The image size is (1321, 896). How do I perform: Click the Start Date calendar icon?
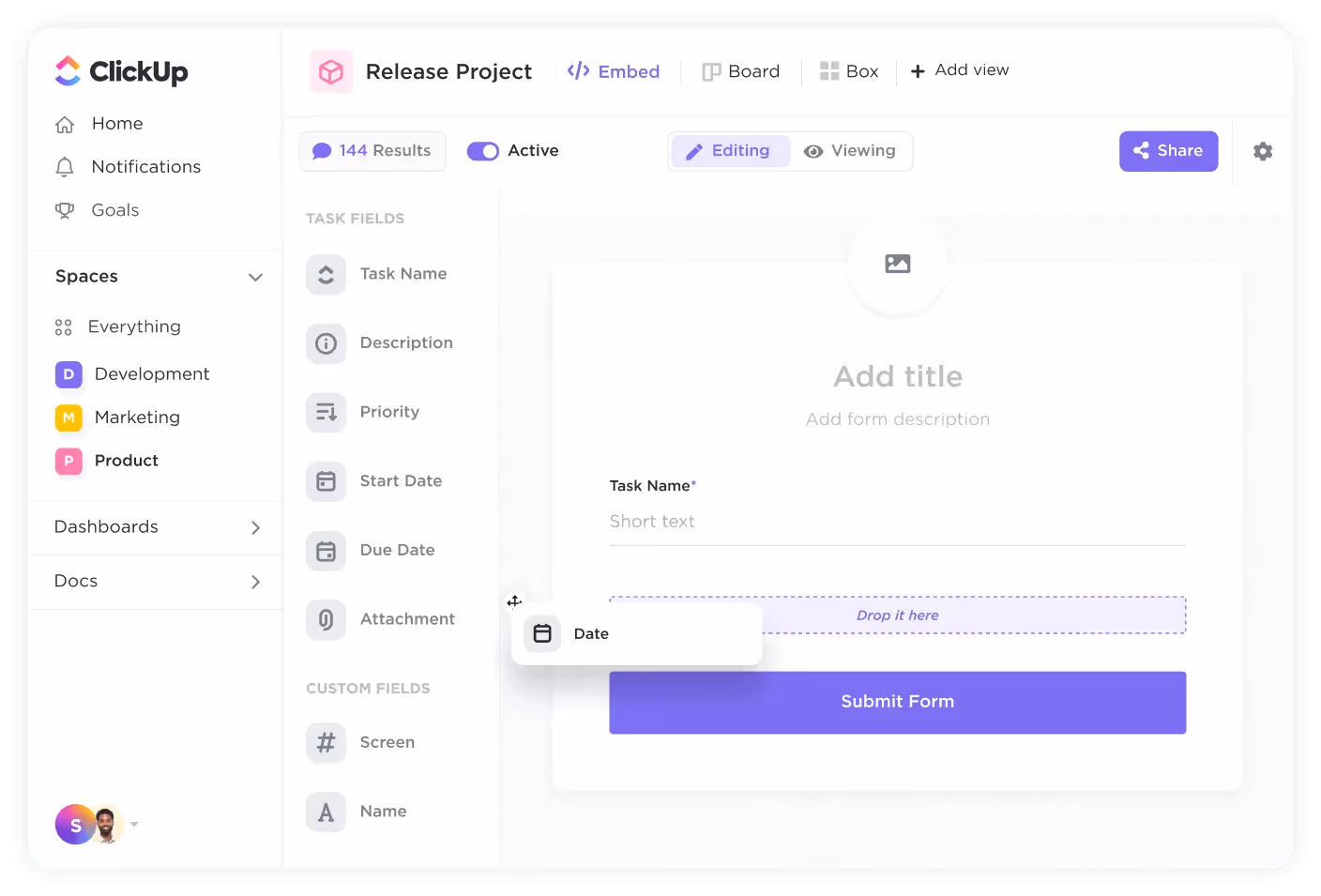(x=326, y=481)
